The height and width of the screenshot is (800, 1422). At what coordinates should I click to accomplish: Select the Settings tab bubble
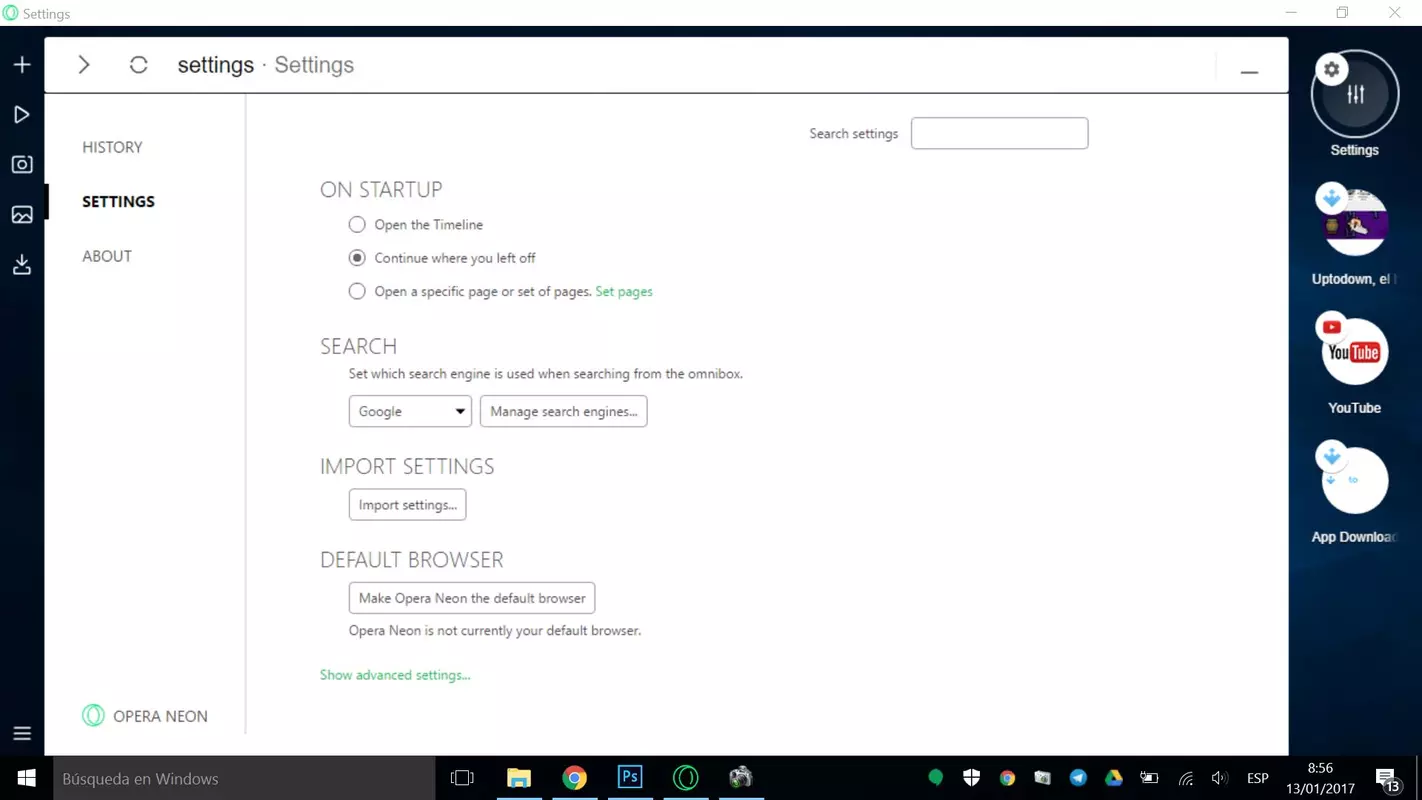1355,95
